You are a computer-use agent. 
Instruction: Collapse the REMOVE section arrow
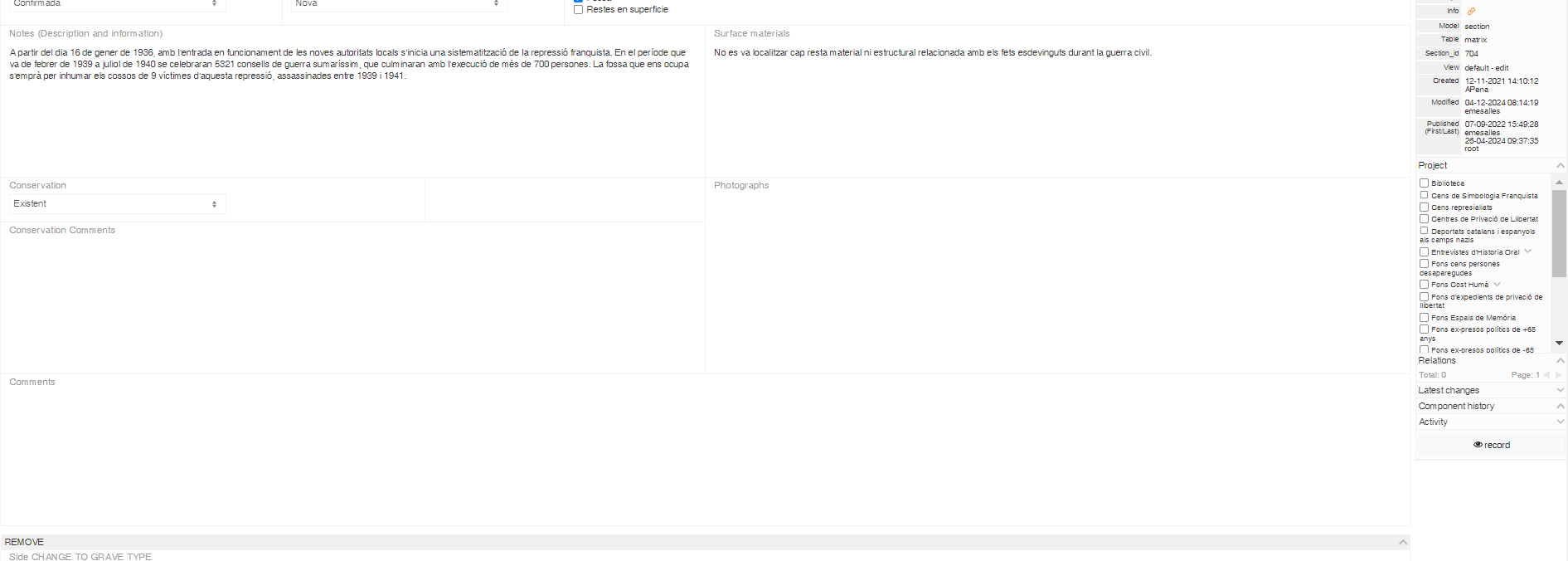[1402, 542]
